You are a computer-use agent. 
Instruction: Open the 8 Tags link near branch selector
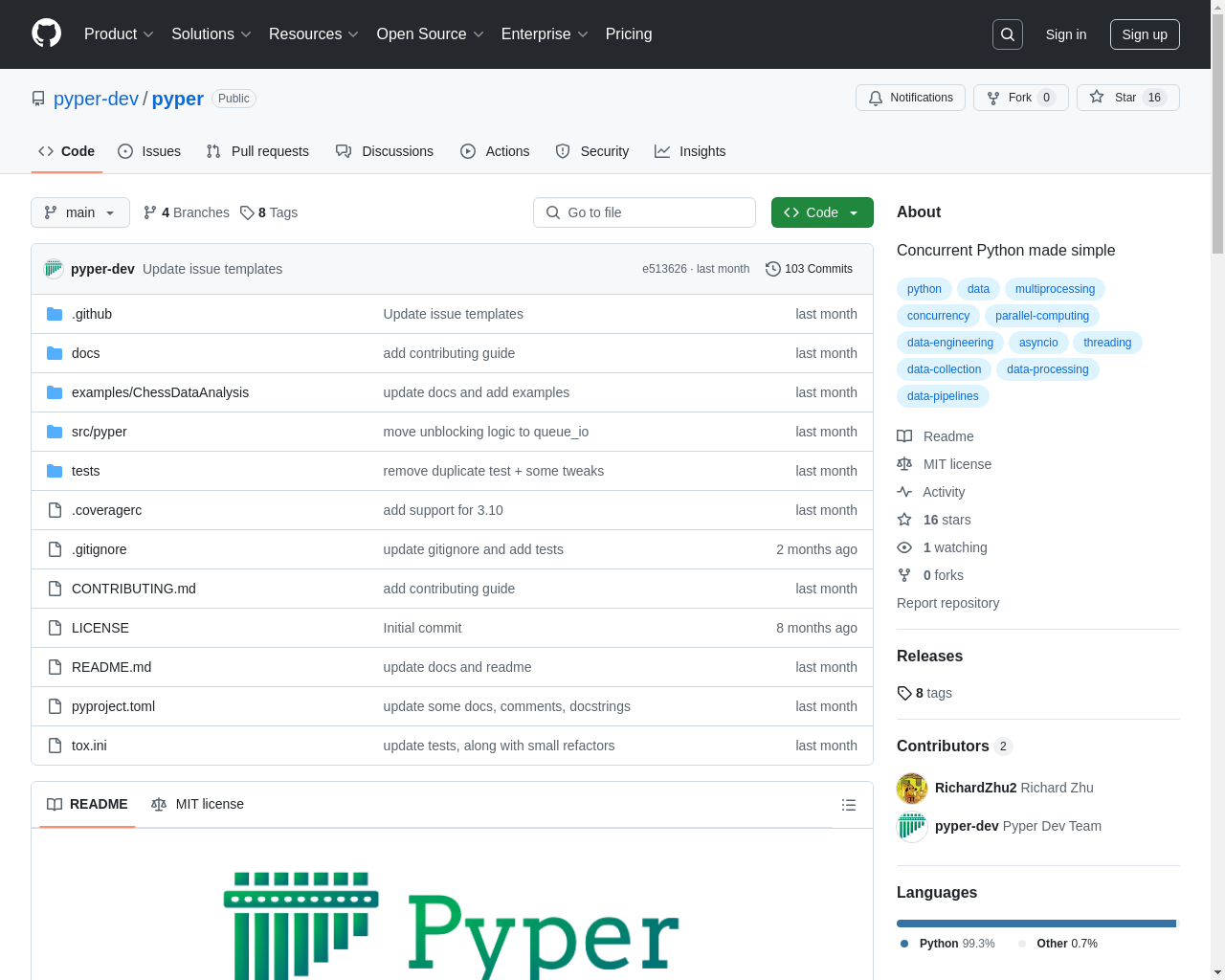click(269, 212)
